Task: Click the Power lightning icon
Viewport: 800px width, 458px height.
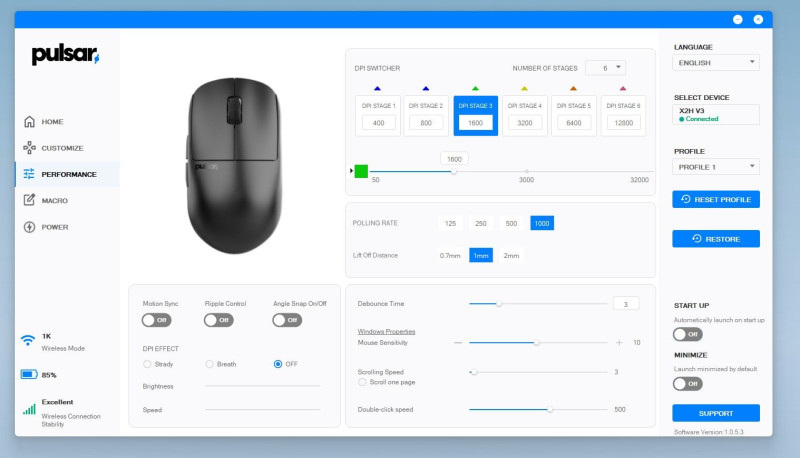Action: point(29,227)
